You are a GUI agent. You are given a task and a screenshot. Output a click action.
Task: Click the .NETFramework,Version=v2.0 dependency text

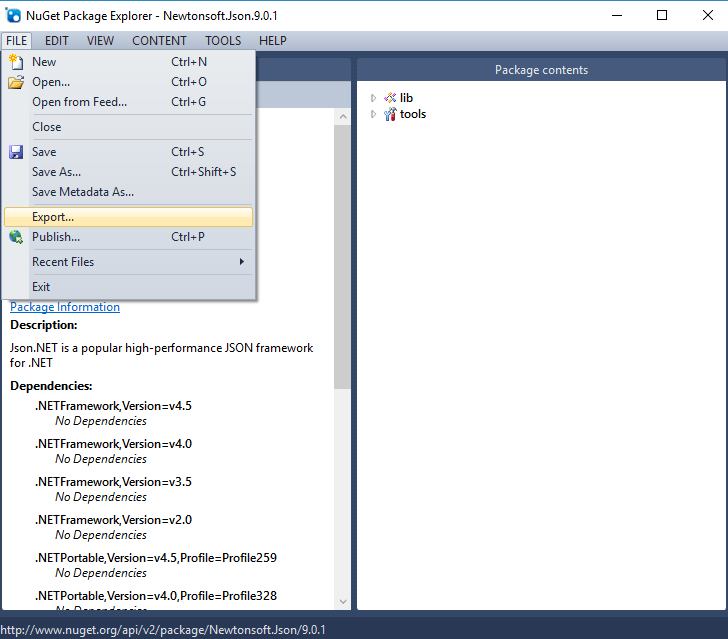tap(113, 520)
